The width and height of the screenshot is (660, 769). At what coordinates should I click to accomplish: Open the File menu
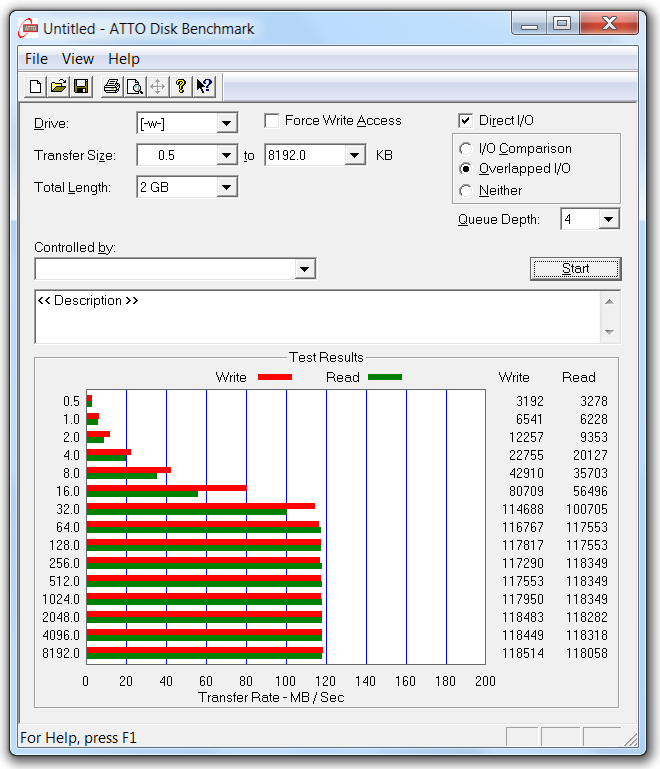point(36,59)
